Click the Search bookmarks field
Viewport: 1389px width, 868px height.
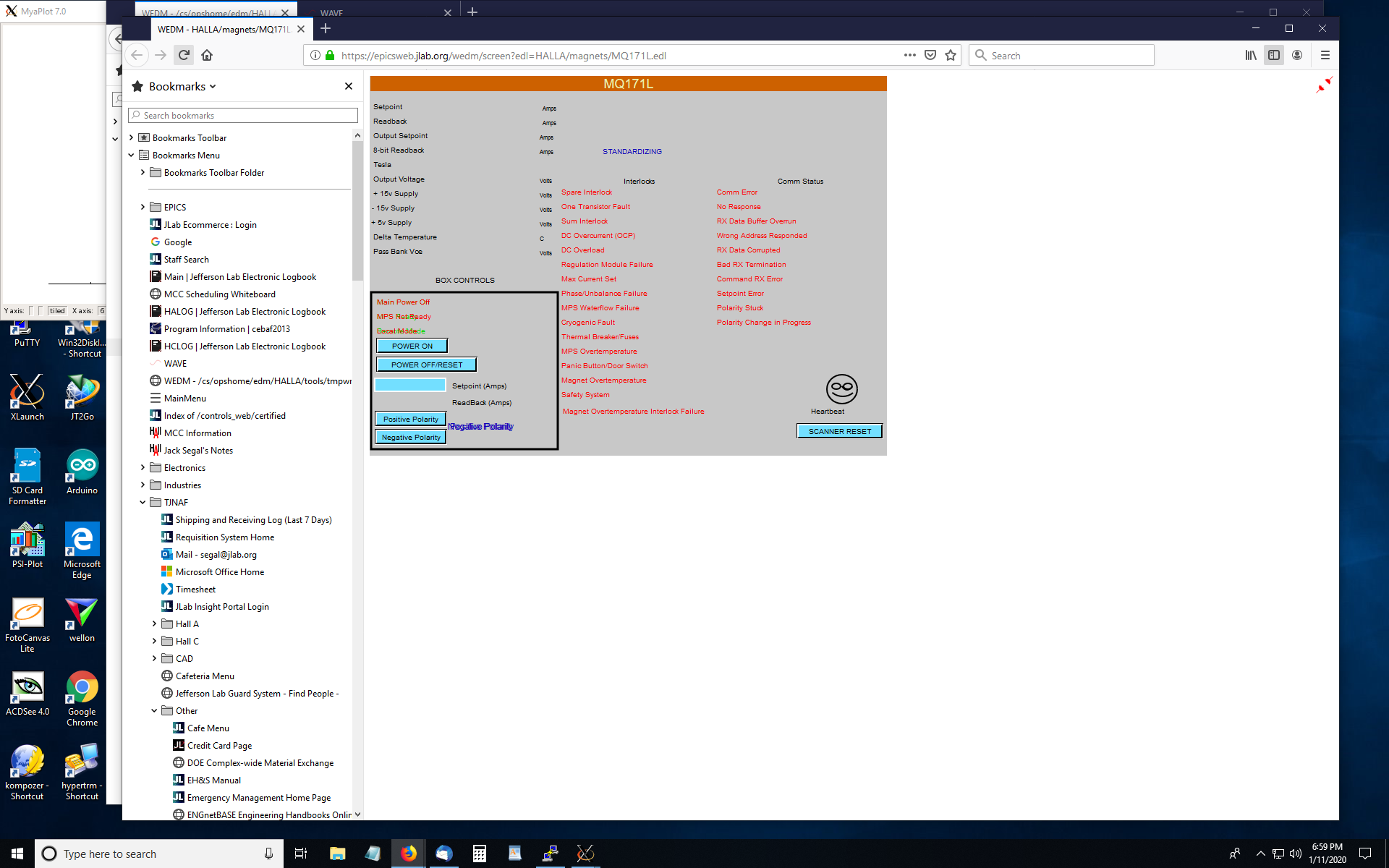tap(243, 115)
